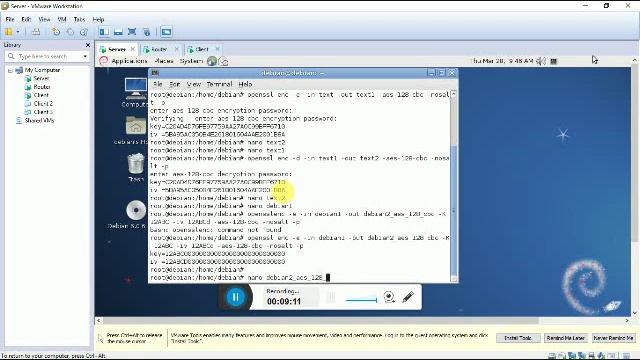Select Client 3 in the library tree
Viewport: 640px width, 360px height.
coord(43,112)
